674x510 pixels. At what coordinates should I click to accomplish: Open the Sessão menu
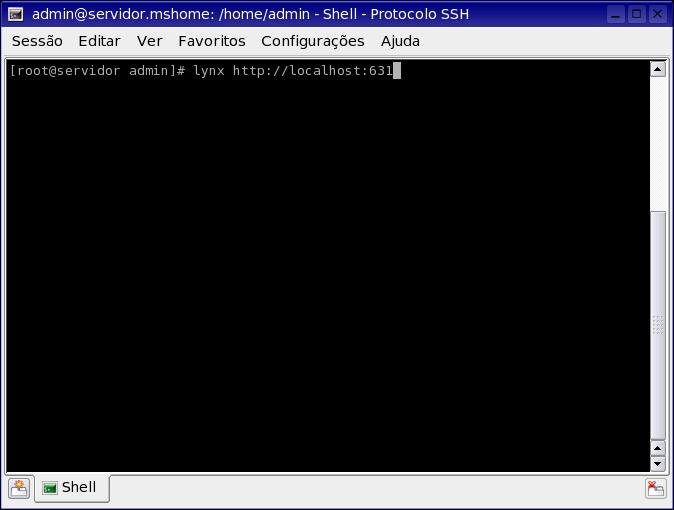click(37, 41)
